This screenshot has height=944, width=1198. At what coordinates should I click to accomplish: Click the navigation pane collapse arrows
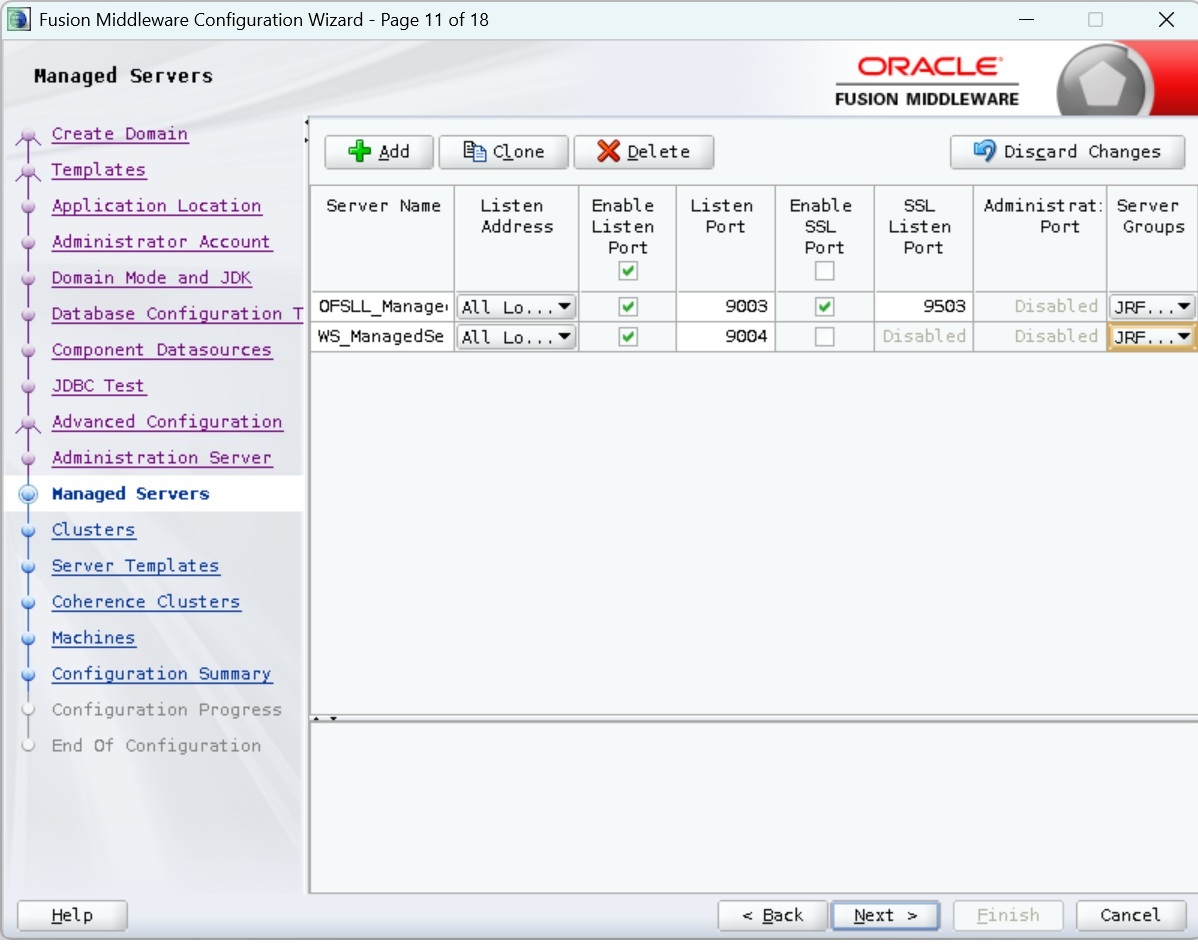(x=306, y=131)
